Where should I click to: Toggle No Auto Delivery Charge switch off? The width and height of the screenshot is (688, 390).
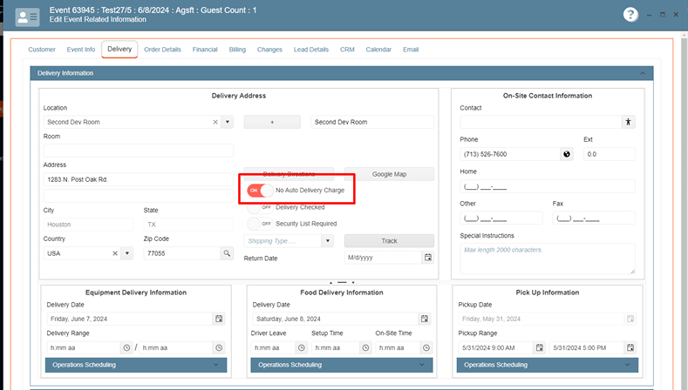tap(260, 190)
